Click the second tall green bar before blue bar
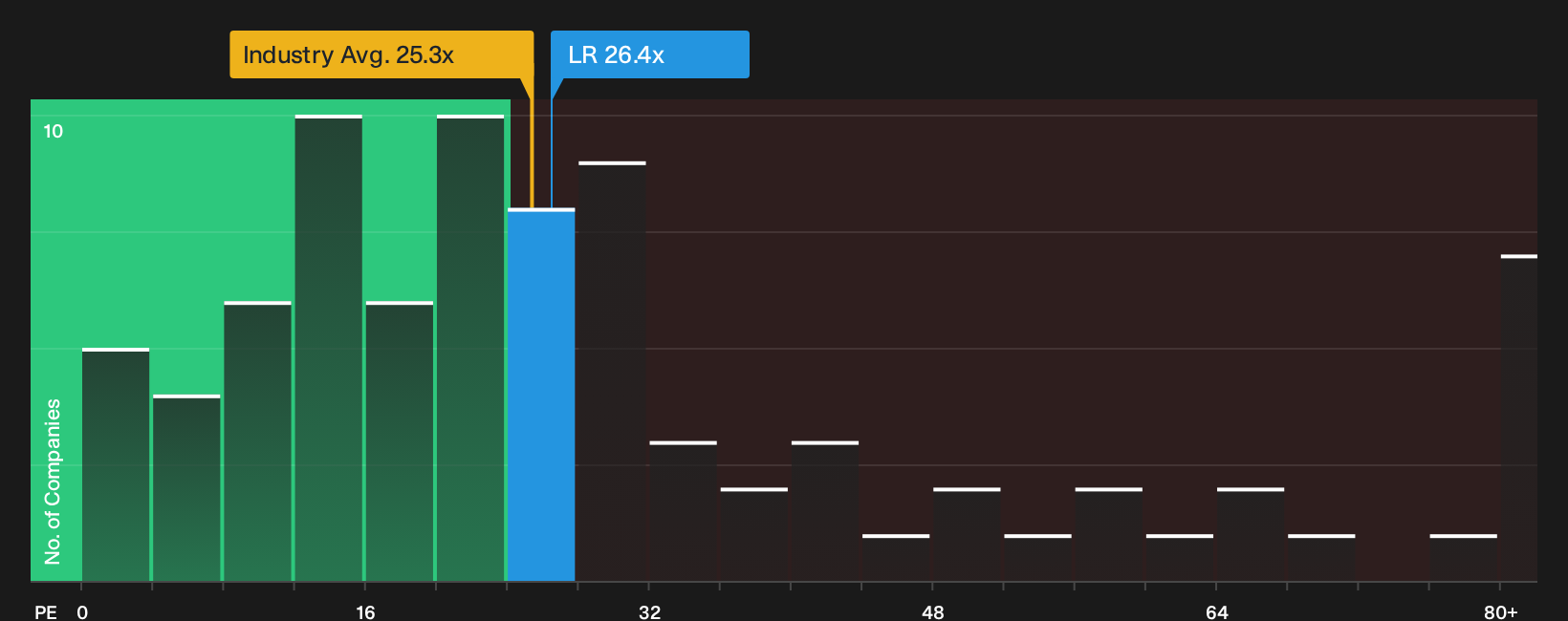 pos(470,348)
